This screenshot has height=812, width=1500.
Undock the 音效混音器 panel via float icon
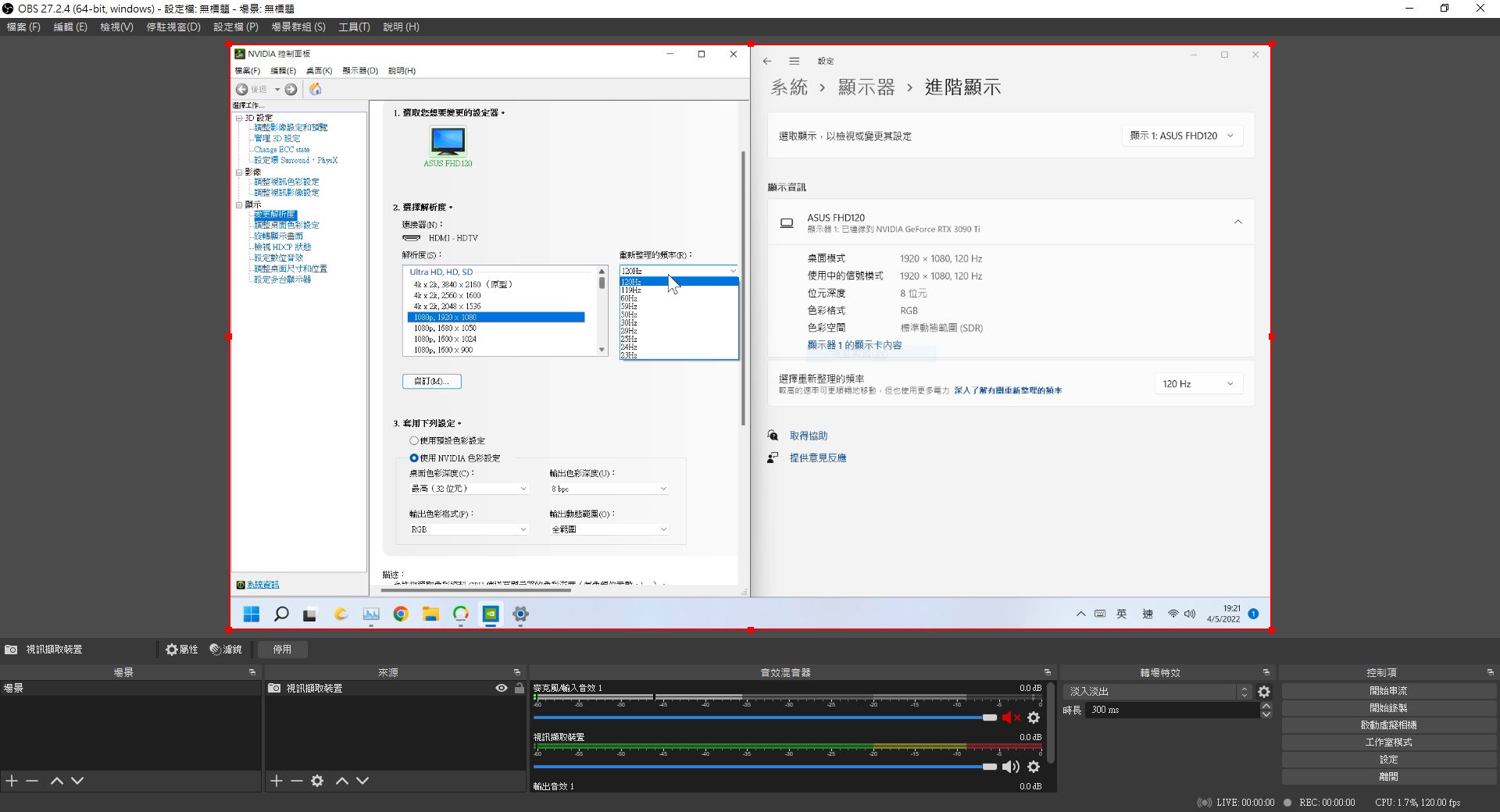1048,672
